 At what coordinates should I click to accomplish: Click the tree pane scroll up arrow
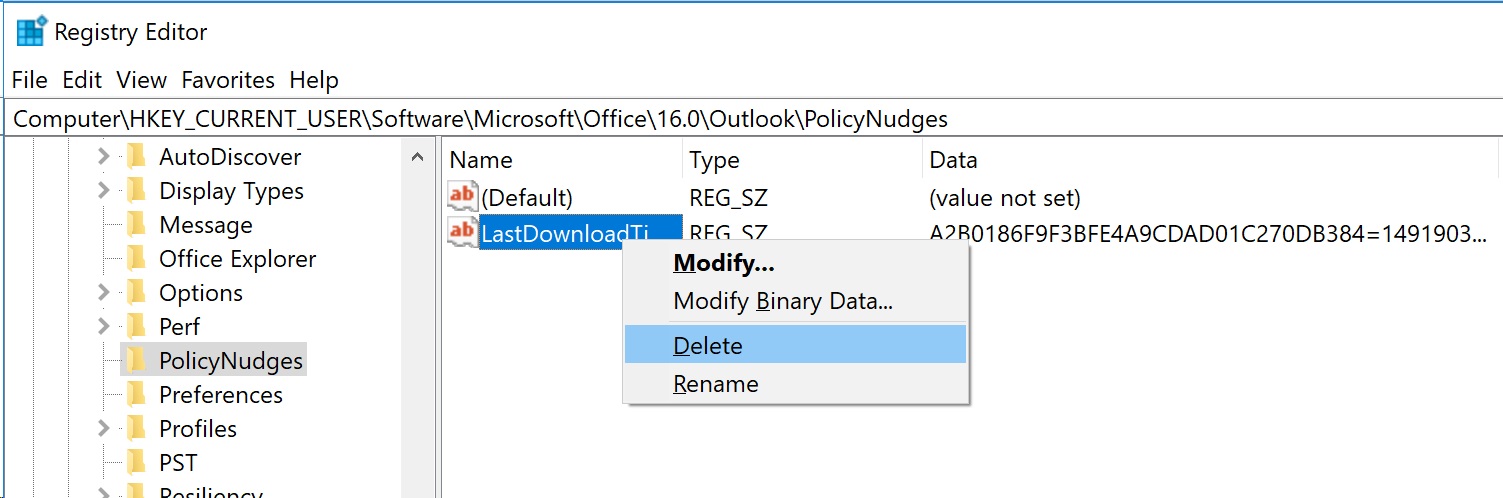(418, 157)
